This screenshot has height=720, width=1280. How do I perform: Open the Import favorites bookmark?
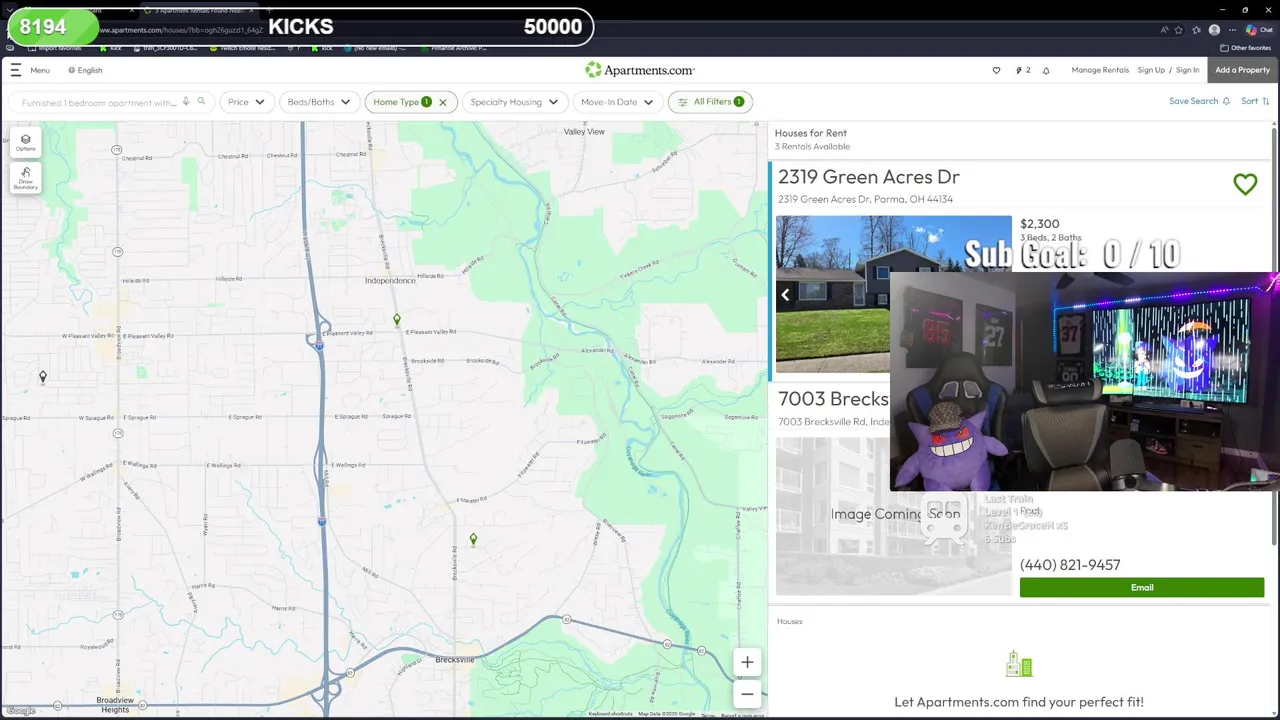click(56, 47)
